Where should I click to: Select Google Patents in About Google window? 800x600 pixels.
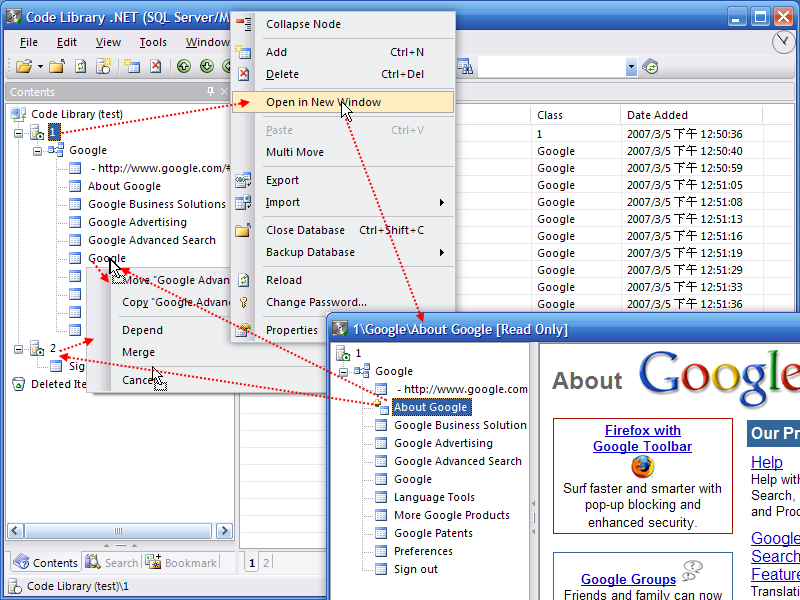coord(433,533)
